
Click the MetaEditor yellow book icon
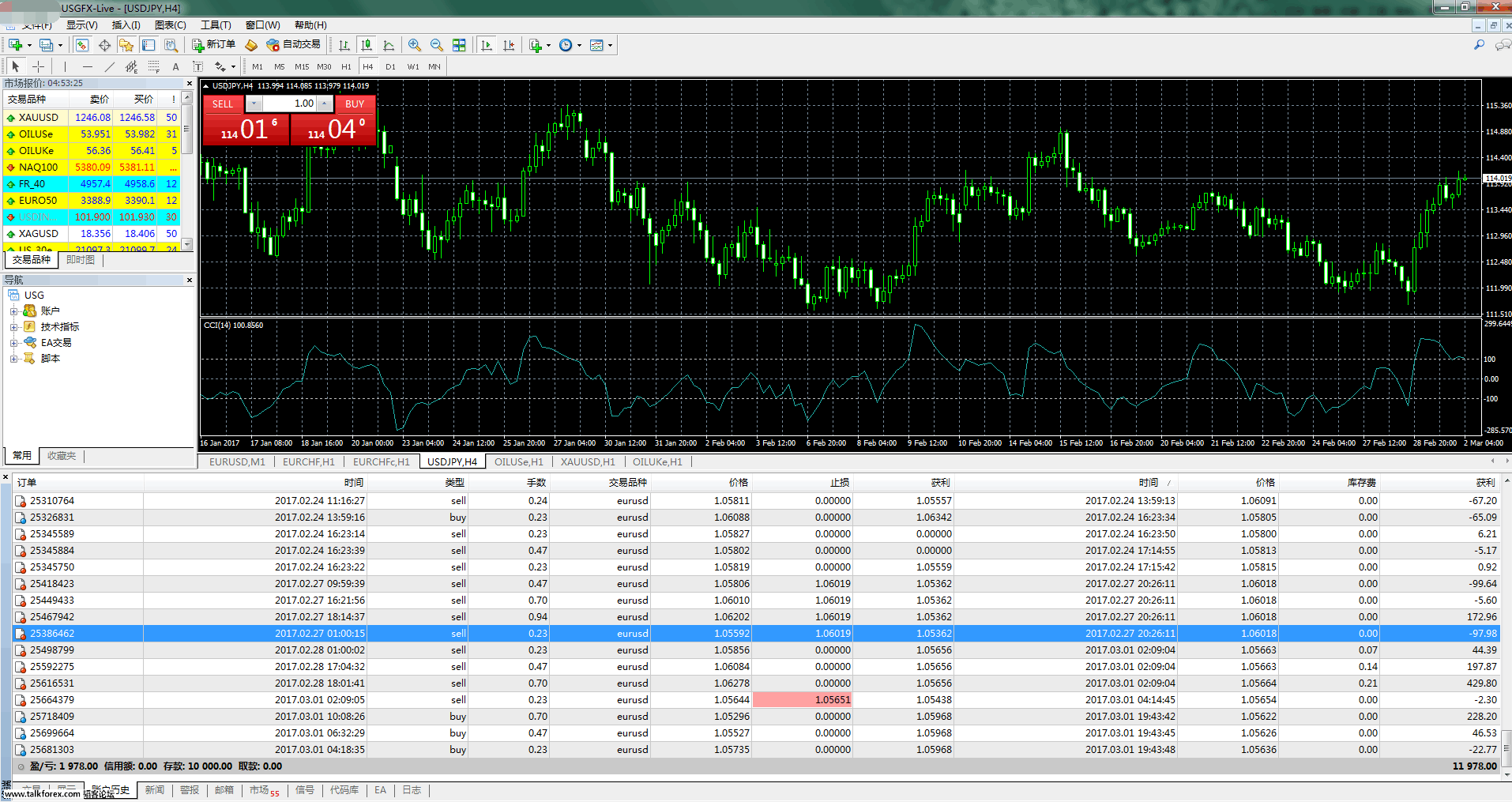coord(251,45)
